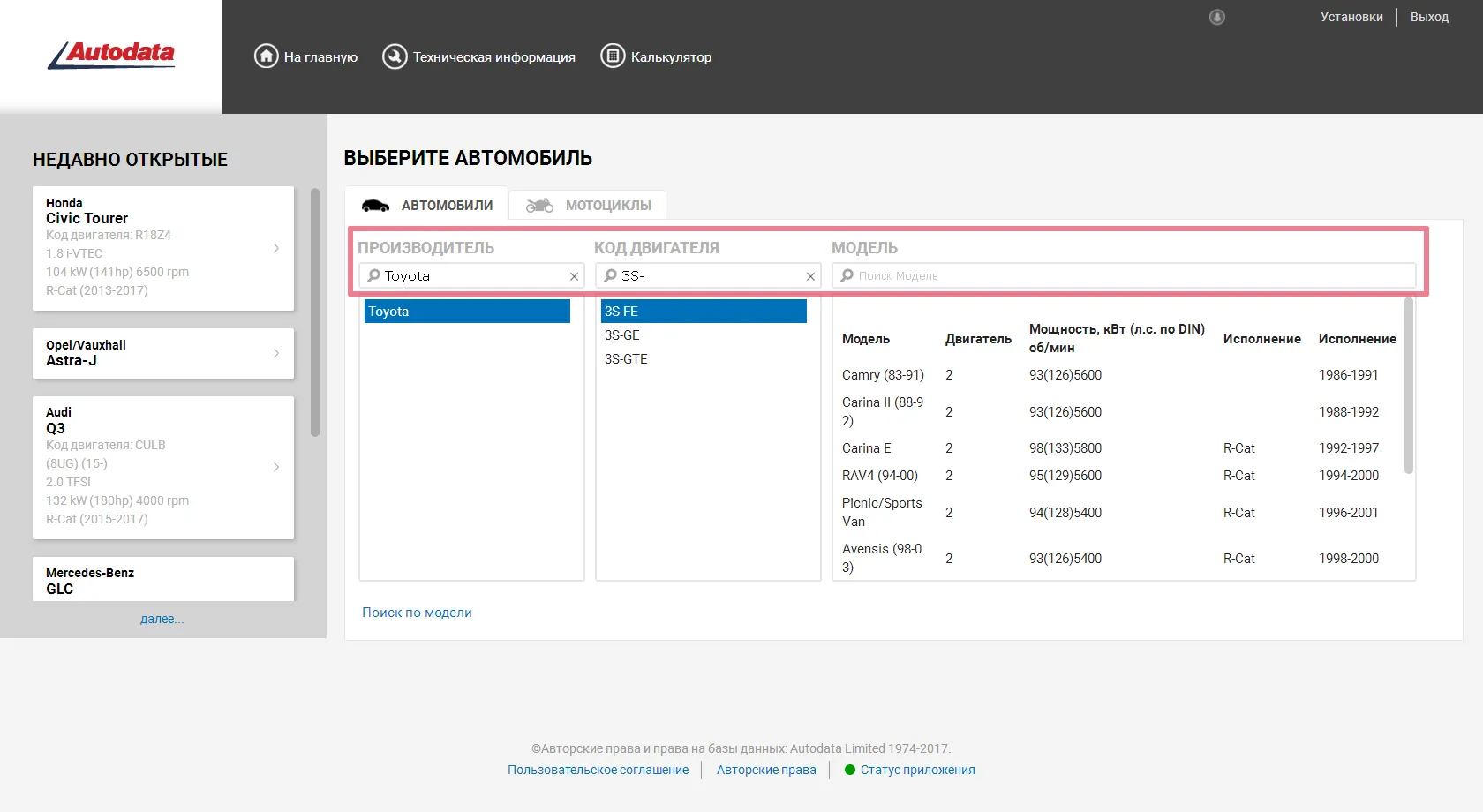
Task: Click the green application status indicator dot
Action: [x=850, y=770]
